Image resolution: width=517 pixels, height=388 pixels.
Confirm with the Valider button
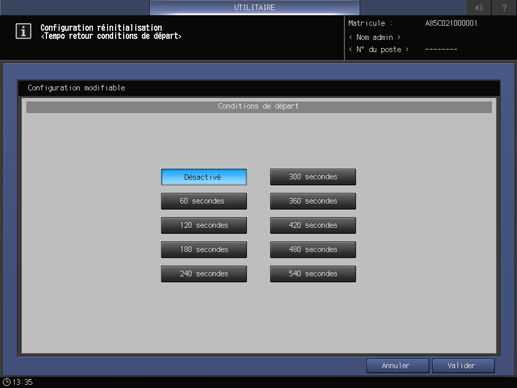[x=463, y=366]
